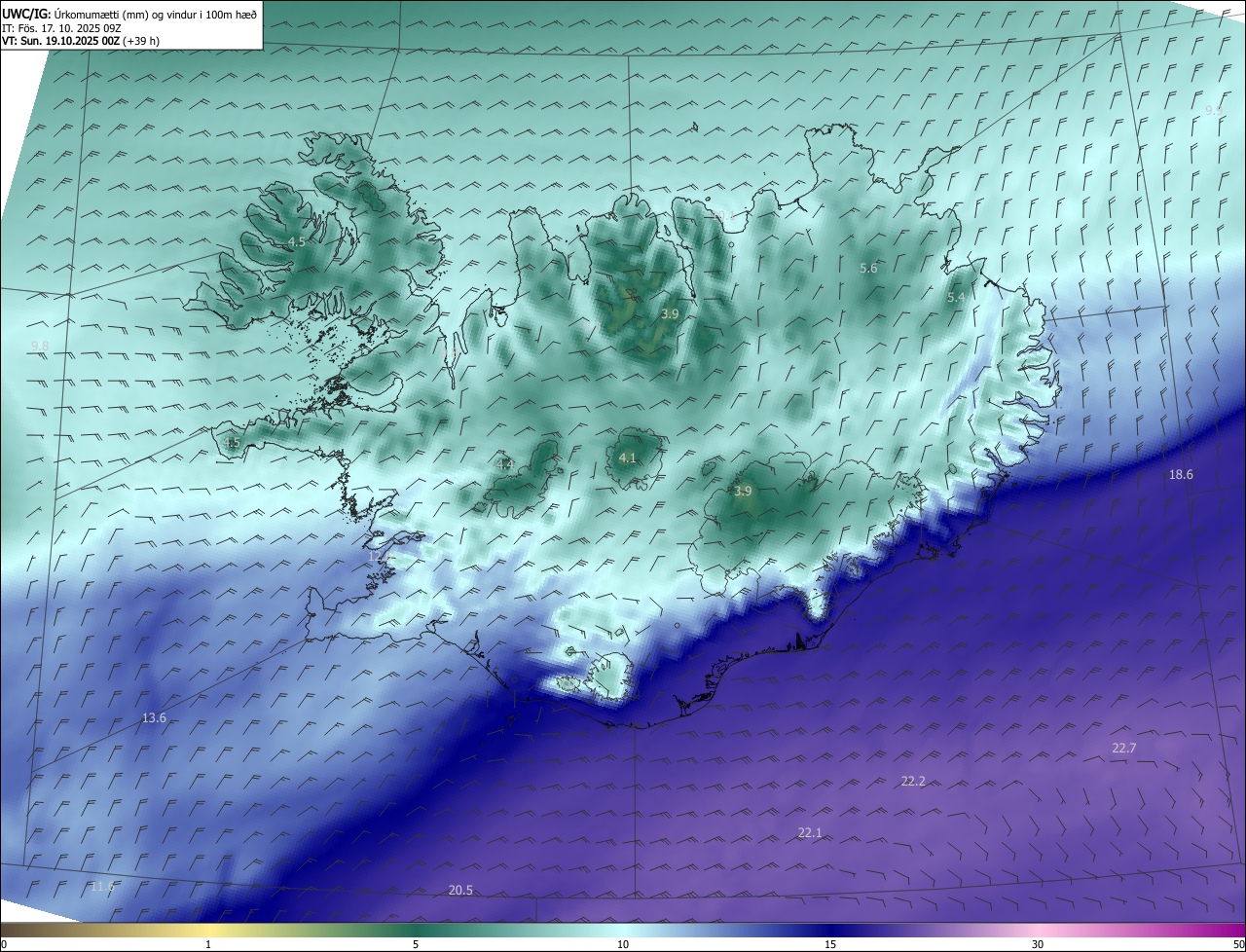Select the 22.2 value label
1246x952 pixels.
[x=913, y=782]
